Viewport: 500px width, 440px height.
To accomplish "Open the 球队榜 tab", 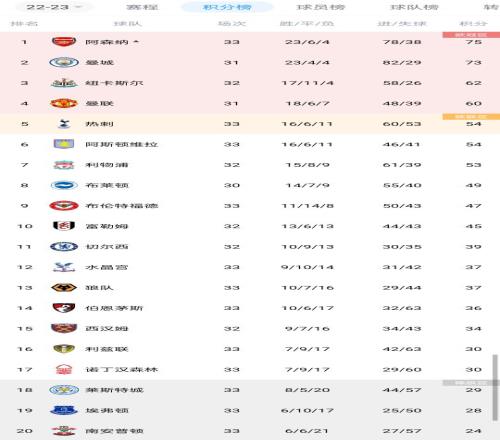I will 414,7.
